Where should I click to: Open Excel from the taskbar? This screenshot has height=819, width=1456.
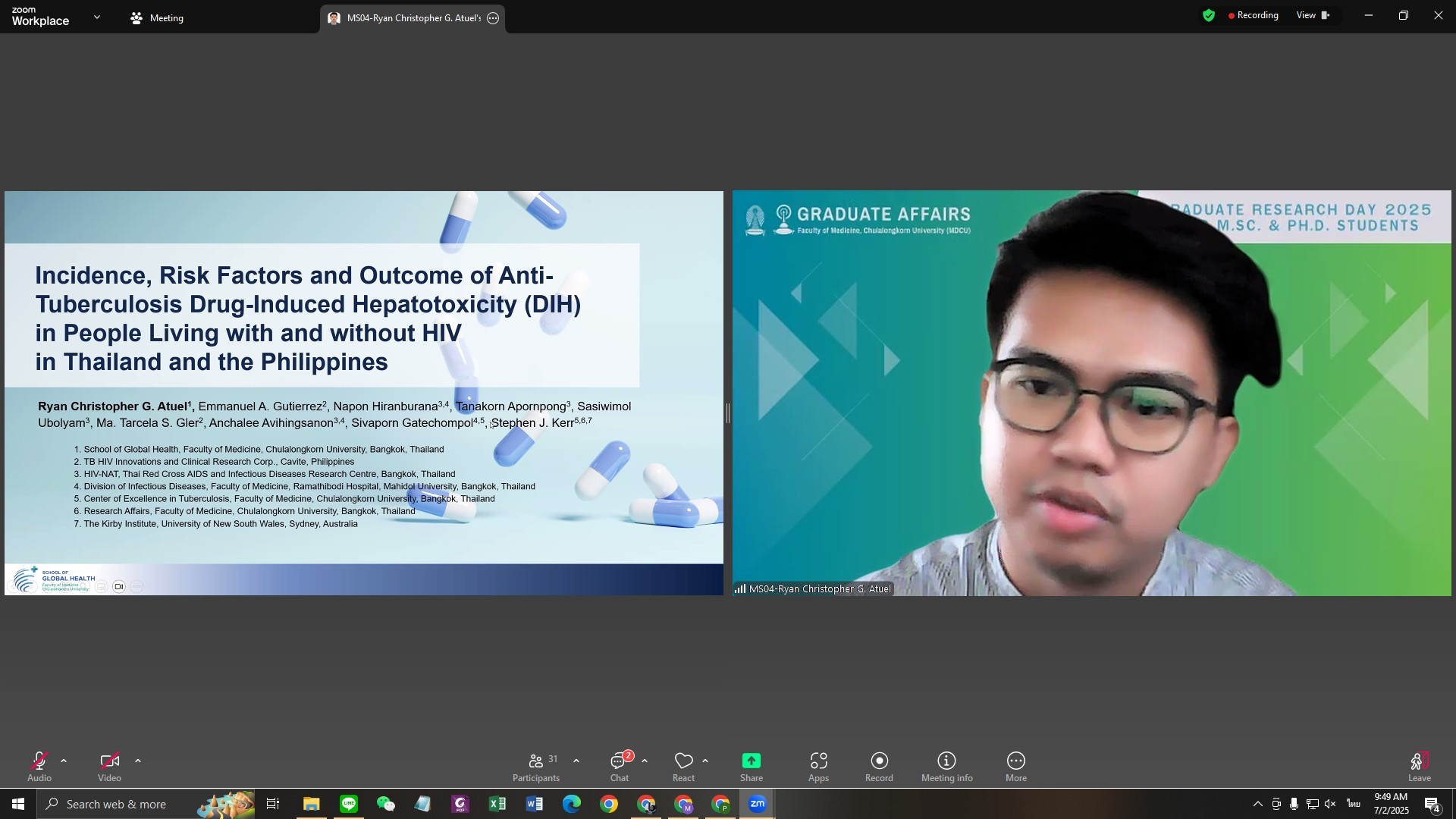tap(497, 804)
